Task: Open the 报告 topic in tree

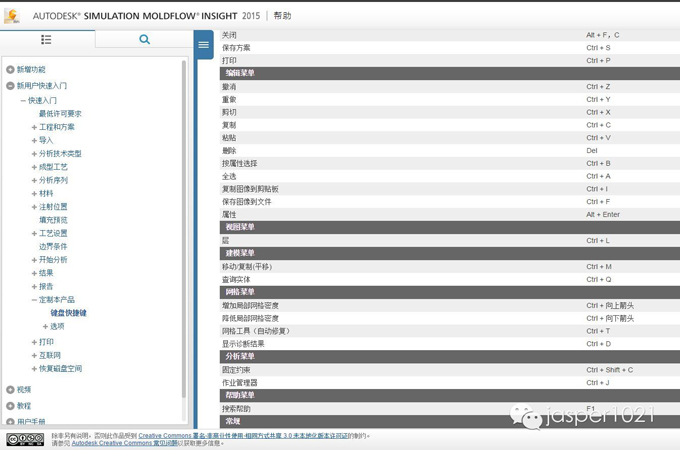Action: coord(46,287)
